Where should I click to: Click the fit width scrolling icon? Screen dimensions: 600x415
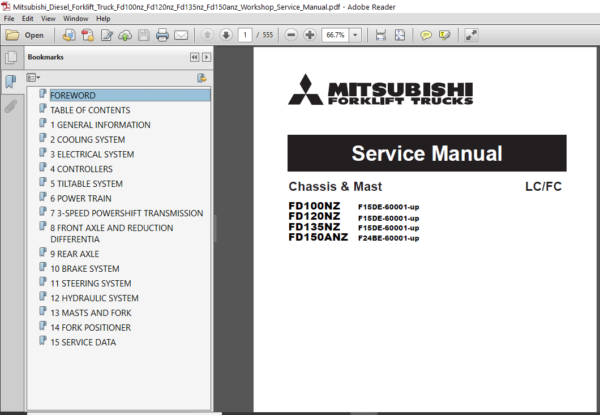point(381,35)
